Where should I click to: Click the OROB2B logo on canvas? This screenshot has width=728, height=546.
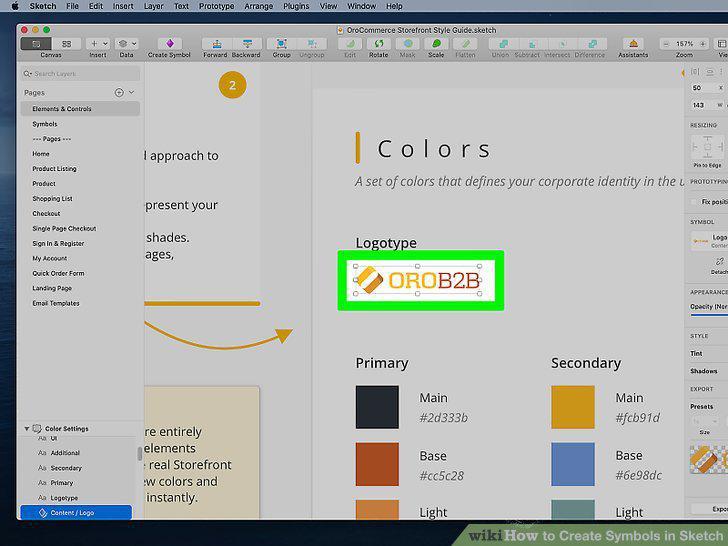(418, 280)
